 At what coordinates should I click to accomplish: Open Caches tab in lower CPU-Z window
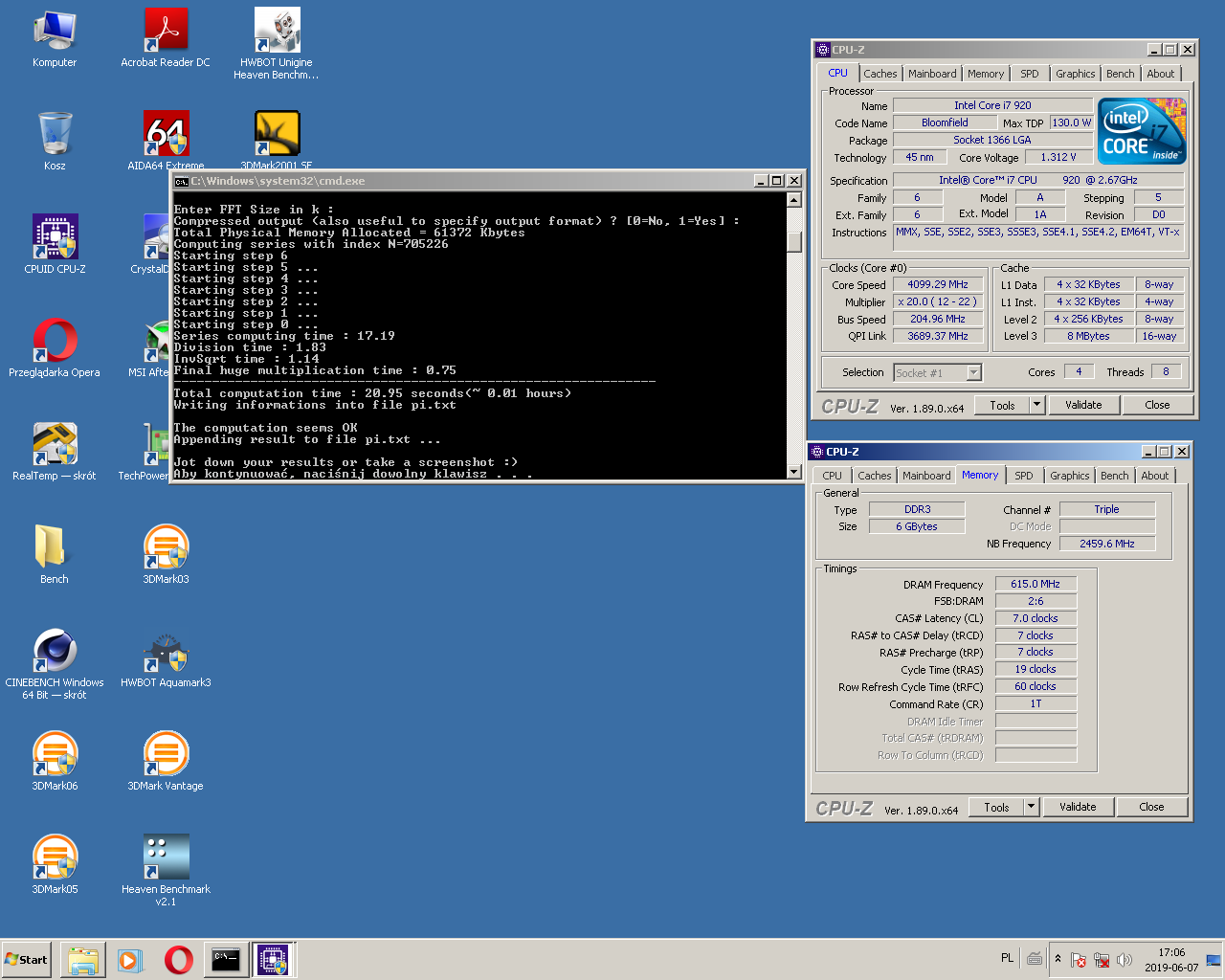pyautogui.click(x=874, y=476)
